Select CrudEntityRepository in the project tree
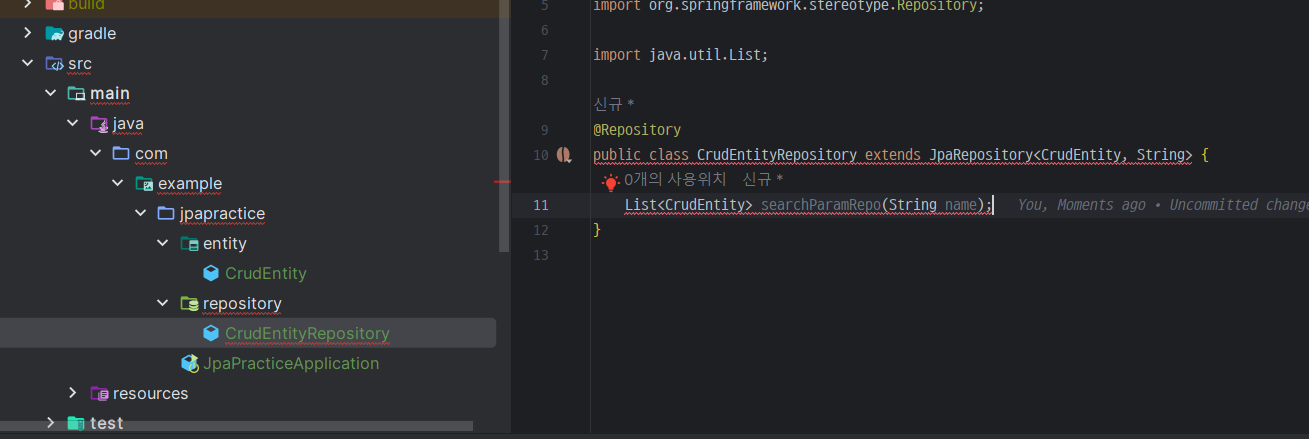 pos(307,333)
